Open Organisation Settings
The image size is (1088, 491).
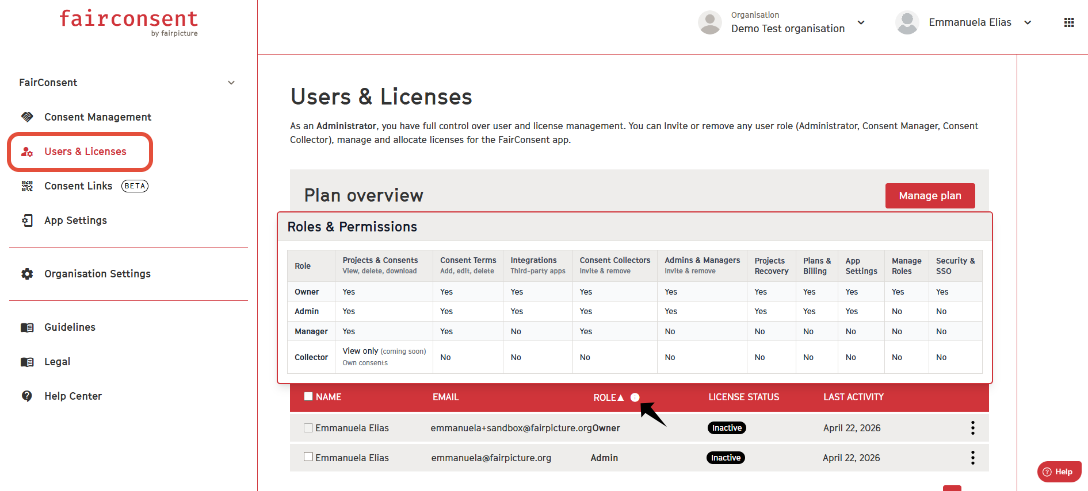point(97,273)
